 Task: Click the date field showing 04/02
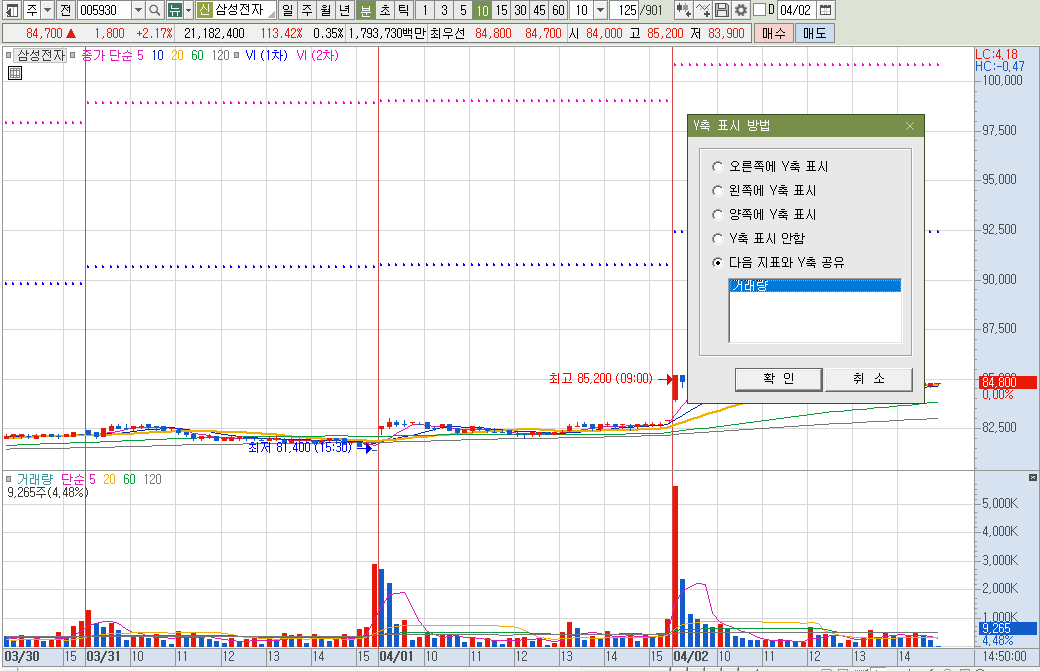pyautogui.click(x=795, y=10)
